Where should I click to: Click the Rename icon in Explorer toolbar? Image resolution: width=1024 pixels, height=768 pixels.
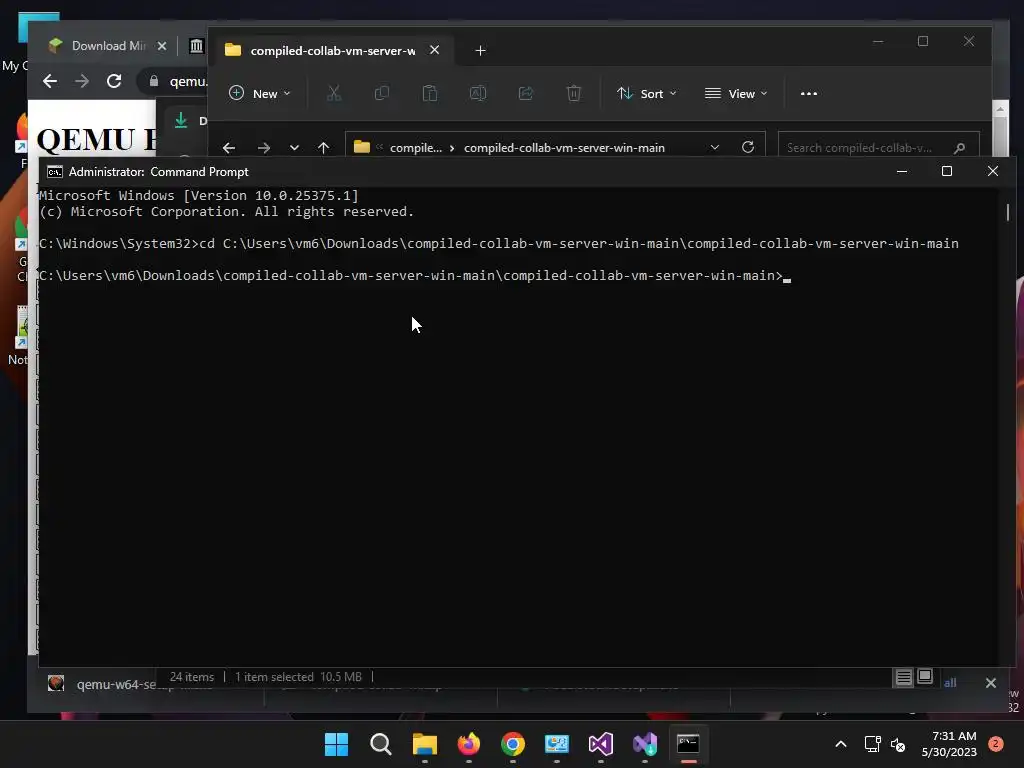(x=478, y=93)
